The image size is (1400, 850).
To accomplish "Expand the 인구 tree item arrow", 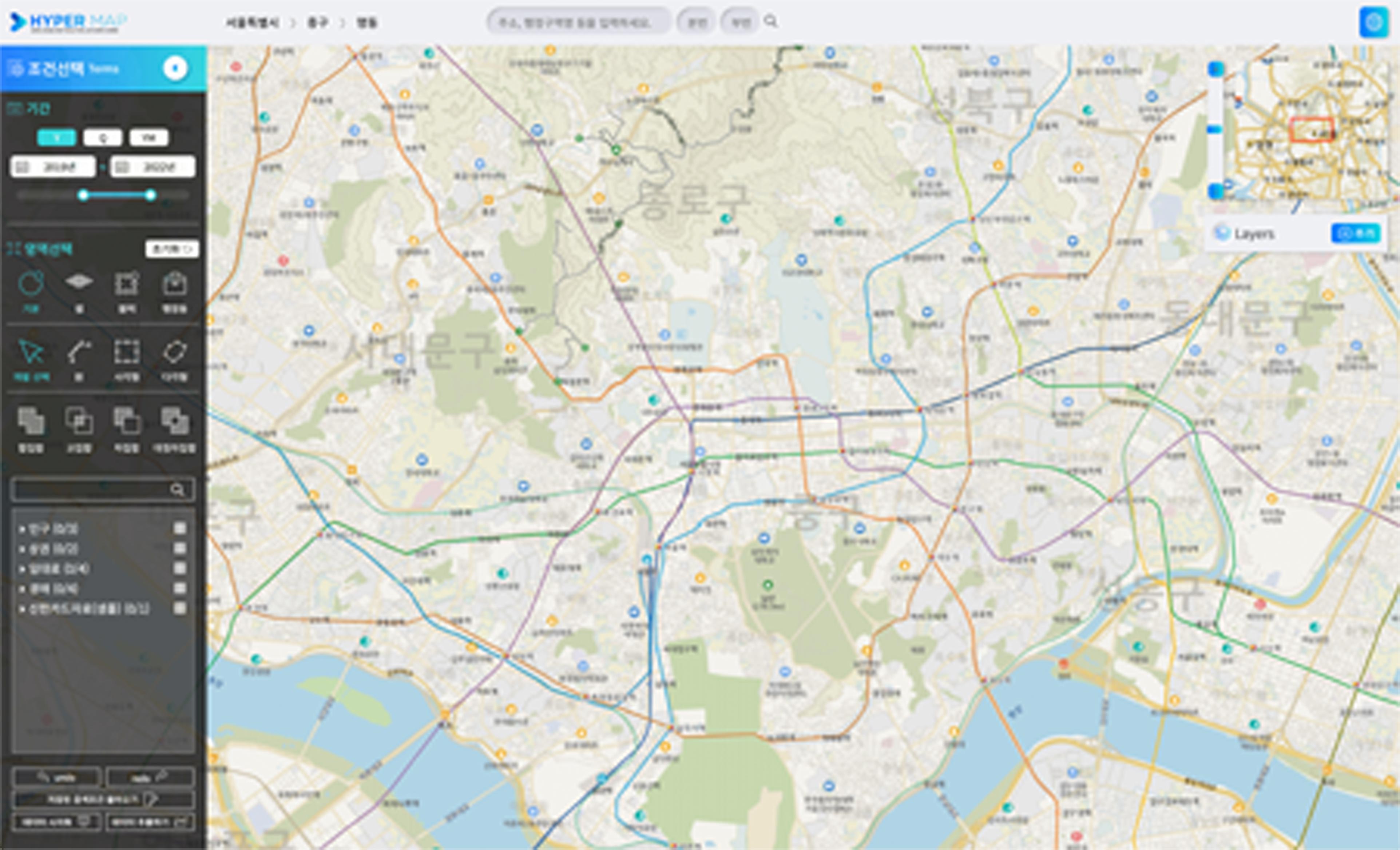I will click(22, 529).
